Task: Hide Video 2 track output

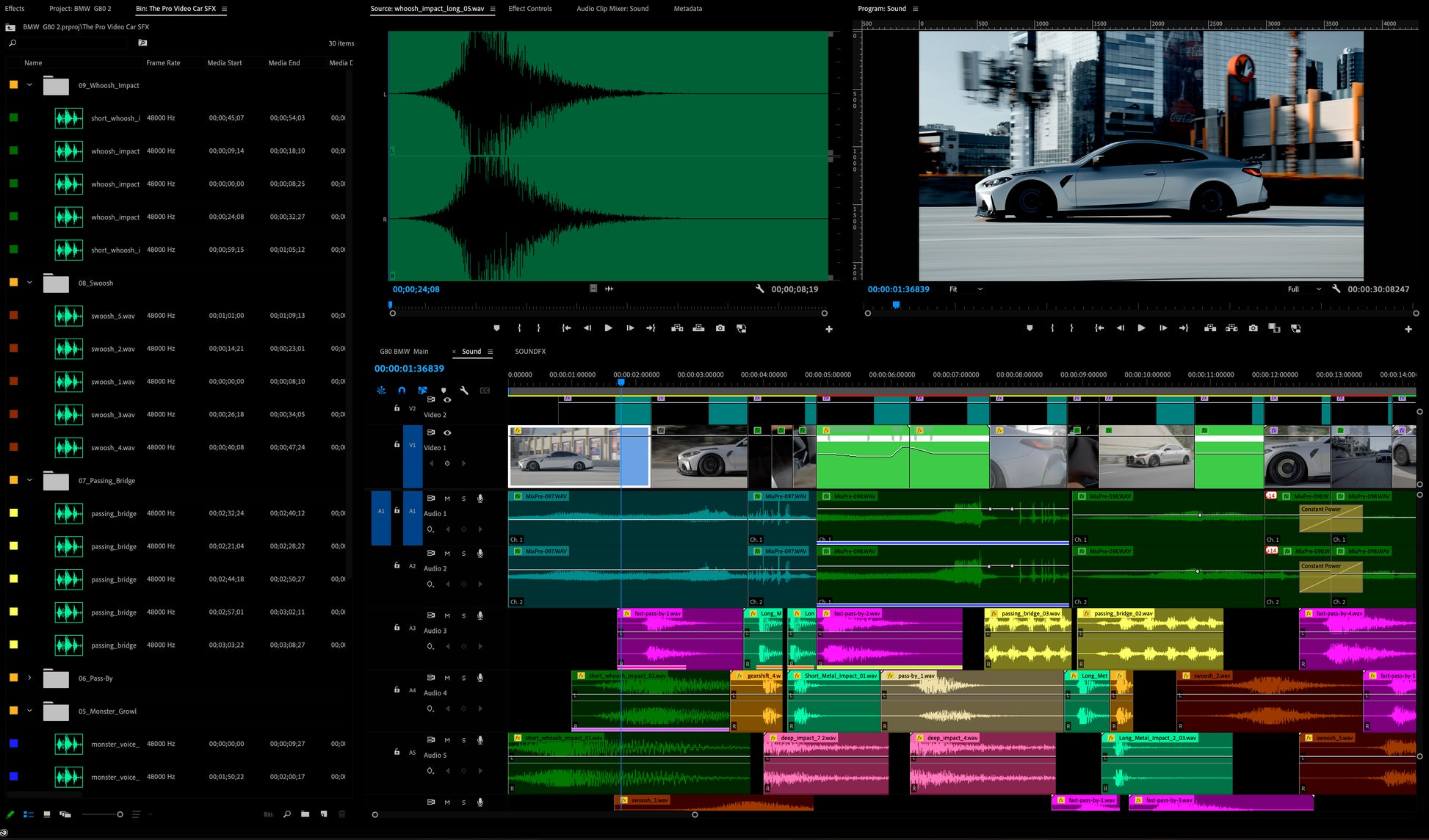Action: pyautogui.click(x=447, y=400)
